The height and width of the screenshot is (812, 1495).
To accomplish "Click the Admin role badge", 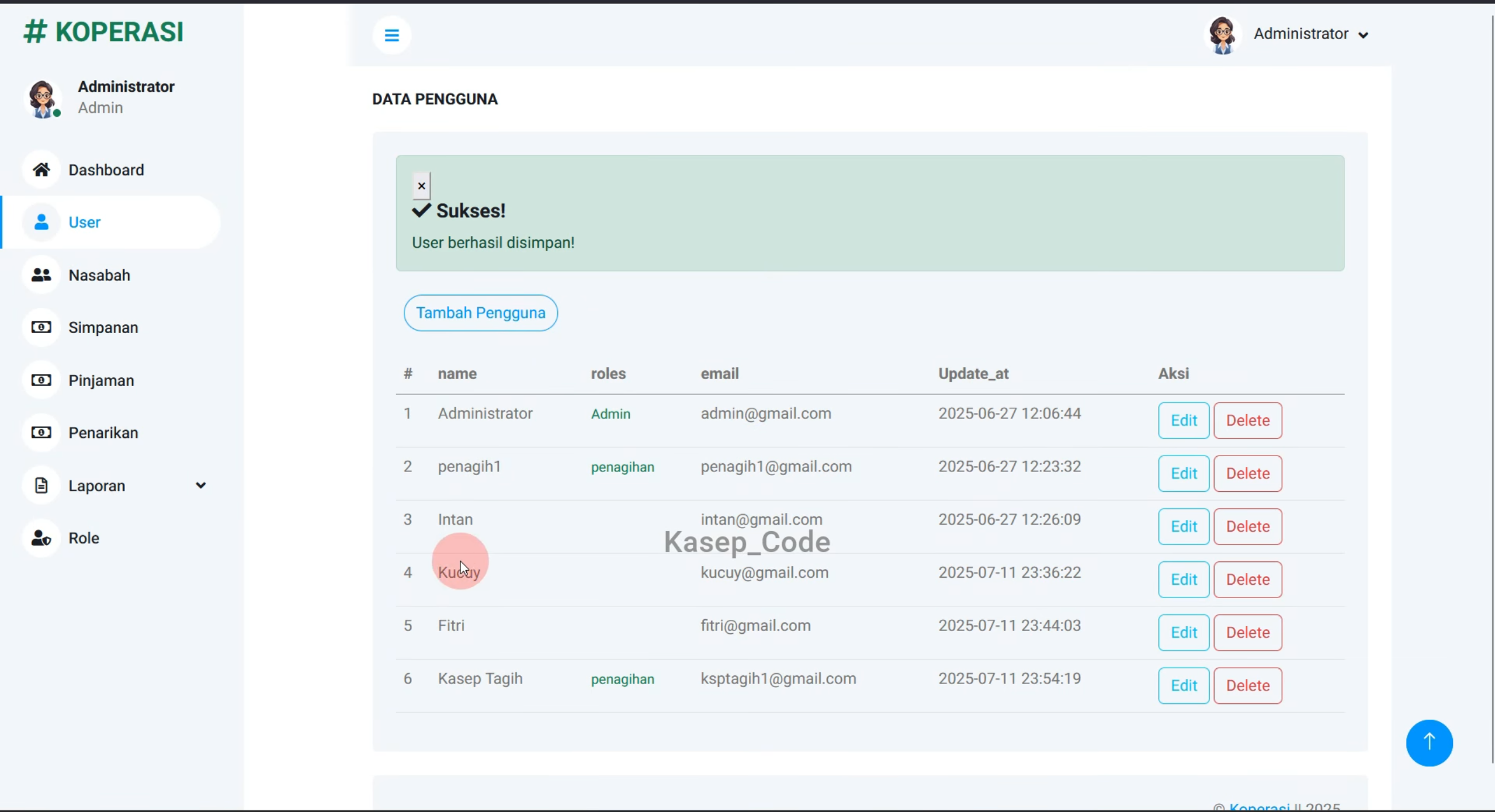I will click(x=611, y=414).
